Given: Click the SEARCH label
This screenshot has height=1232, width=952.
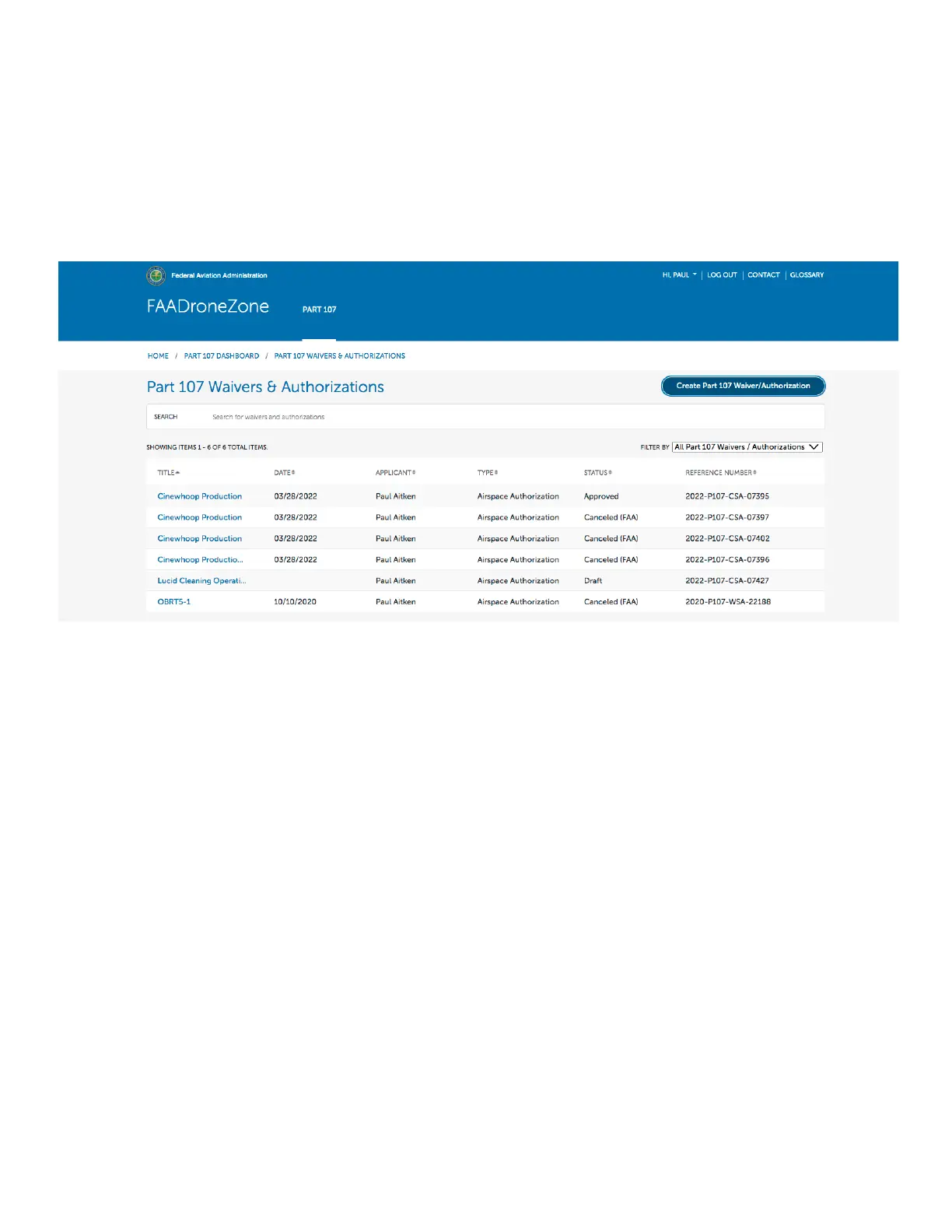Looking at the screenshot, I should 166,417.
